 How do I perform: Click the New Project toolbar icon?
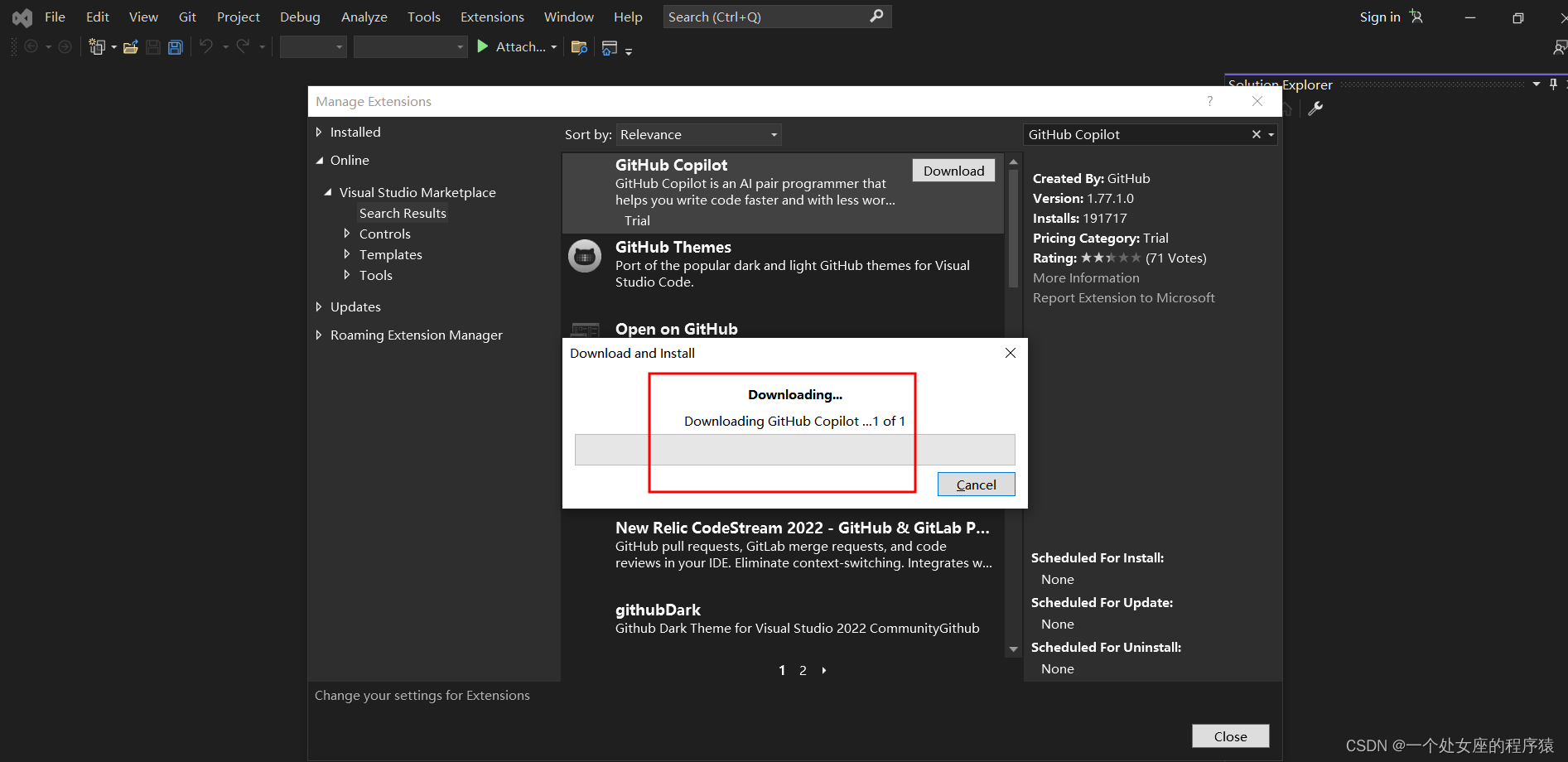point(97,47)
